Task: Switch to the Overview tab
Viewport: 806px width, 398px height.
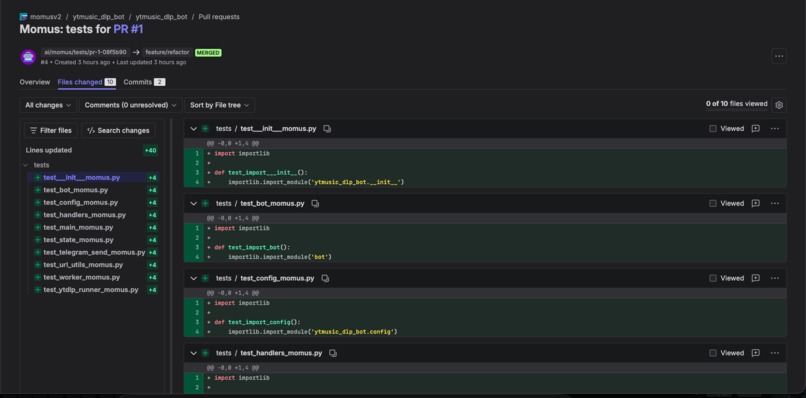Action: [35, 82]
